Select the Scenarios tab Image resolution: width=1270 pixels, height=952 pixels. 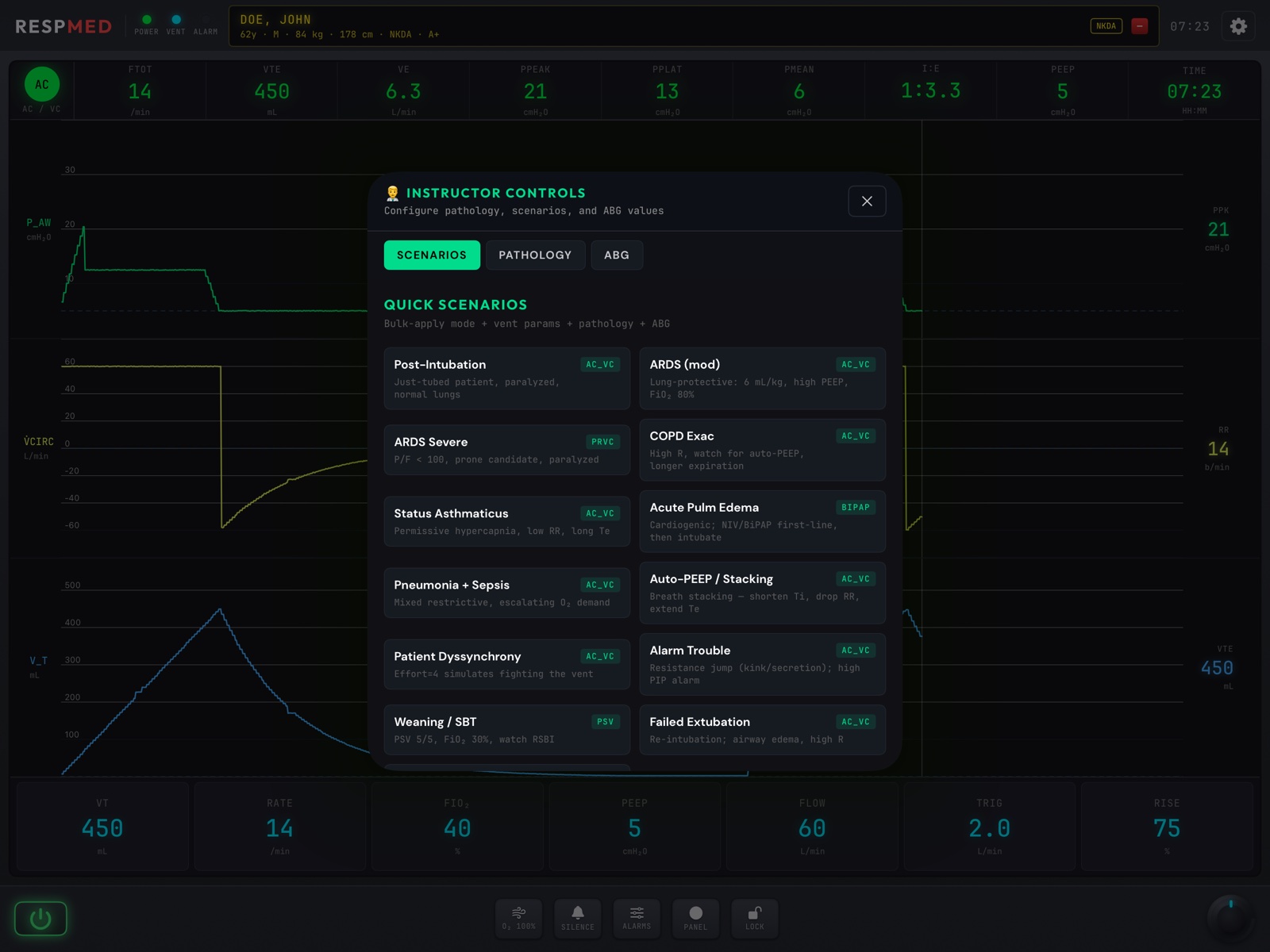(x=432, y=255)
